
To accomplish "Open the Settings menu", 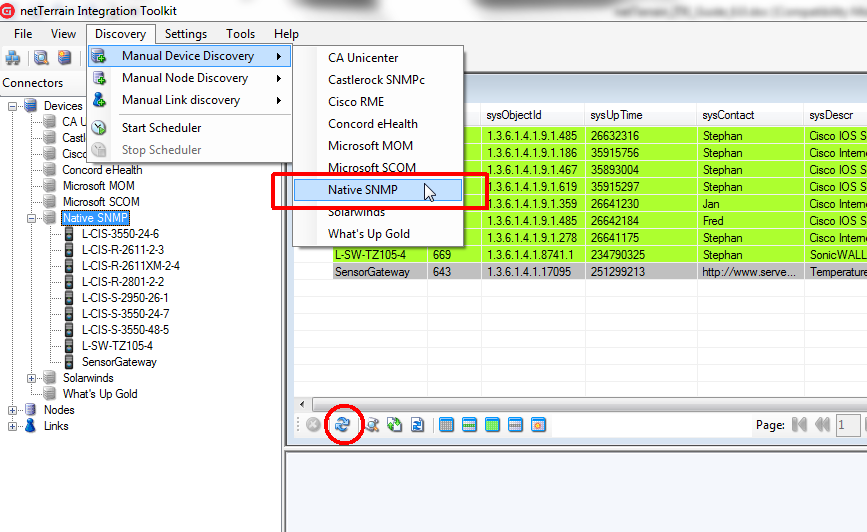I will [186, 34].
